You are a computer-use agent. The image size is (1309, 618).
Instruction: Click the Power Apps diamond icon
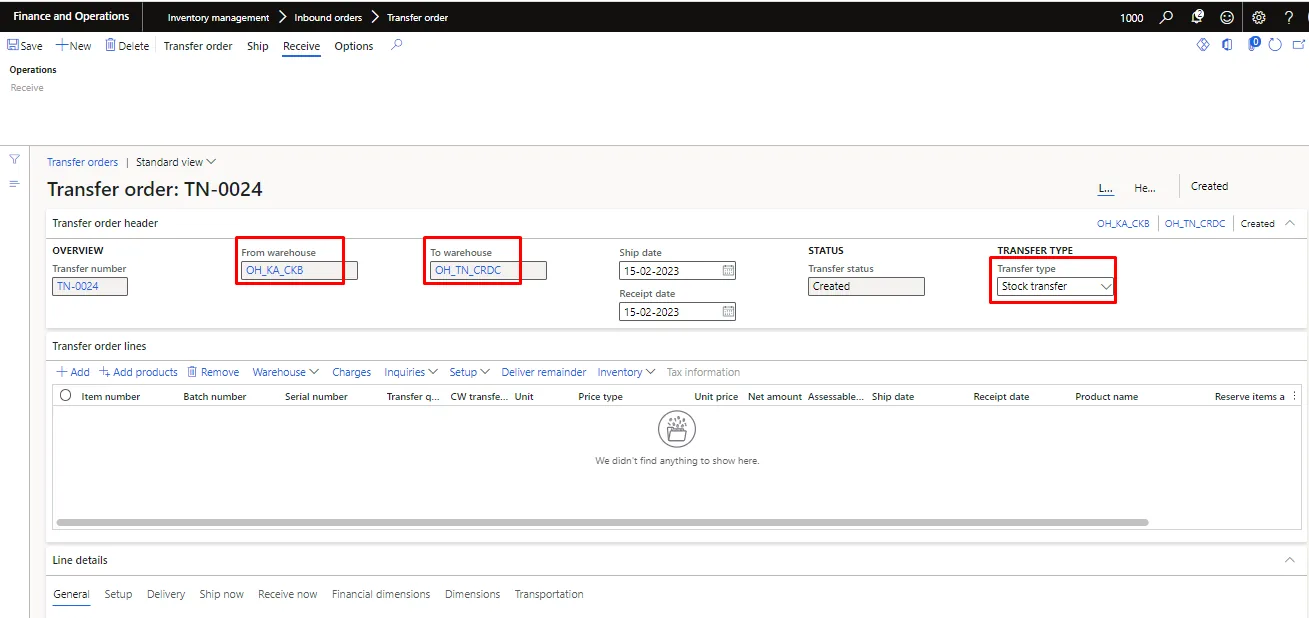1203,45
